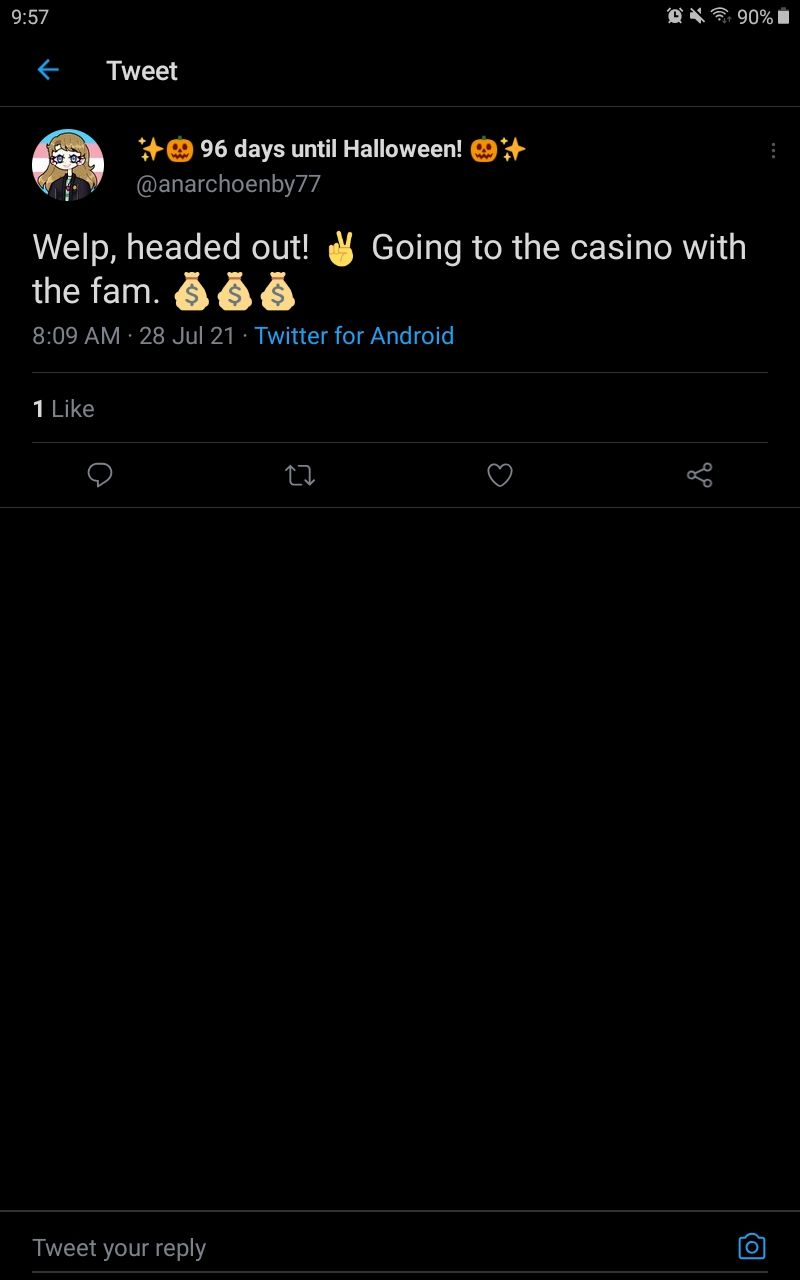Tap the muted sound status icon
The image size is (800, 1280).
(697, 16)
